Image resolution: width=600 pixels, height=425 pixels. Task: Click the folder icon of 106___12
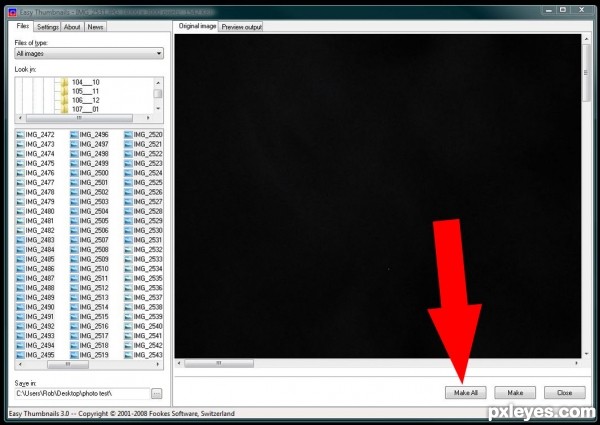65,100
